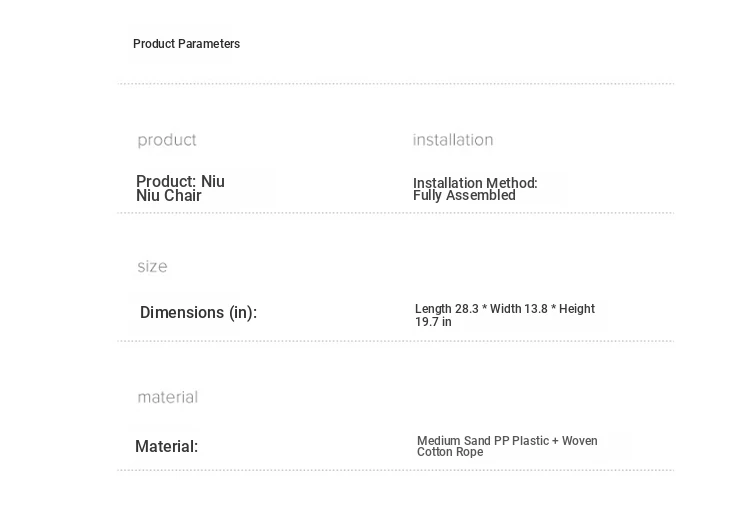Click the dotted divider under Dimensions row
750x525 pixels.
(396, 341)
